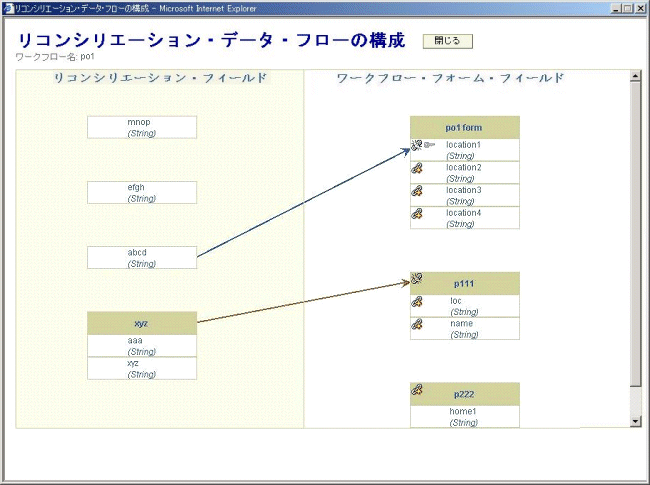This screenshot has width=650, height=485.
Task: Click the scrollbar down arrow
Action: (635, 422)
